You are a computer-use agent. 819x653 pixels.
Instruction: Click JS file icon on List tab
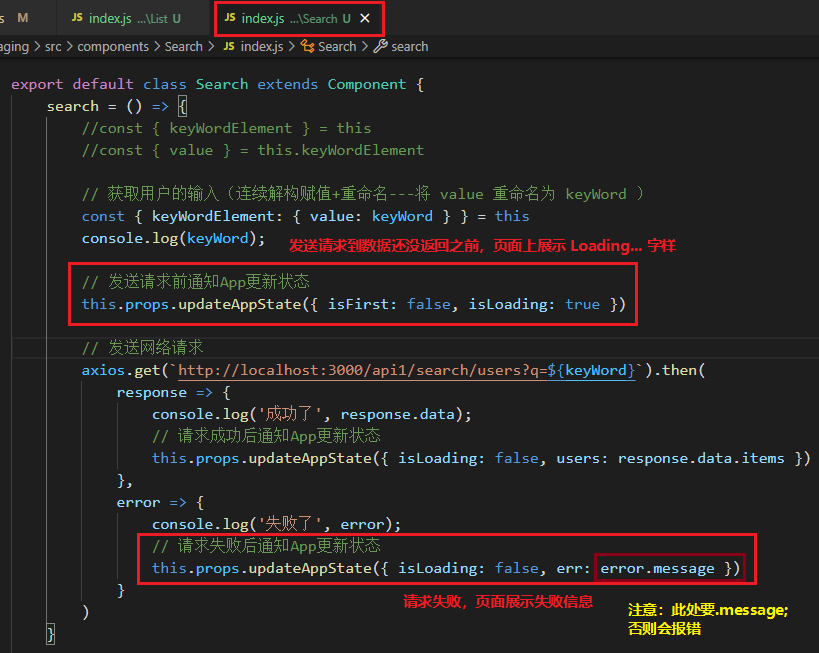click(77, 18)
